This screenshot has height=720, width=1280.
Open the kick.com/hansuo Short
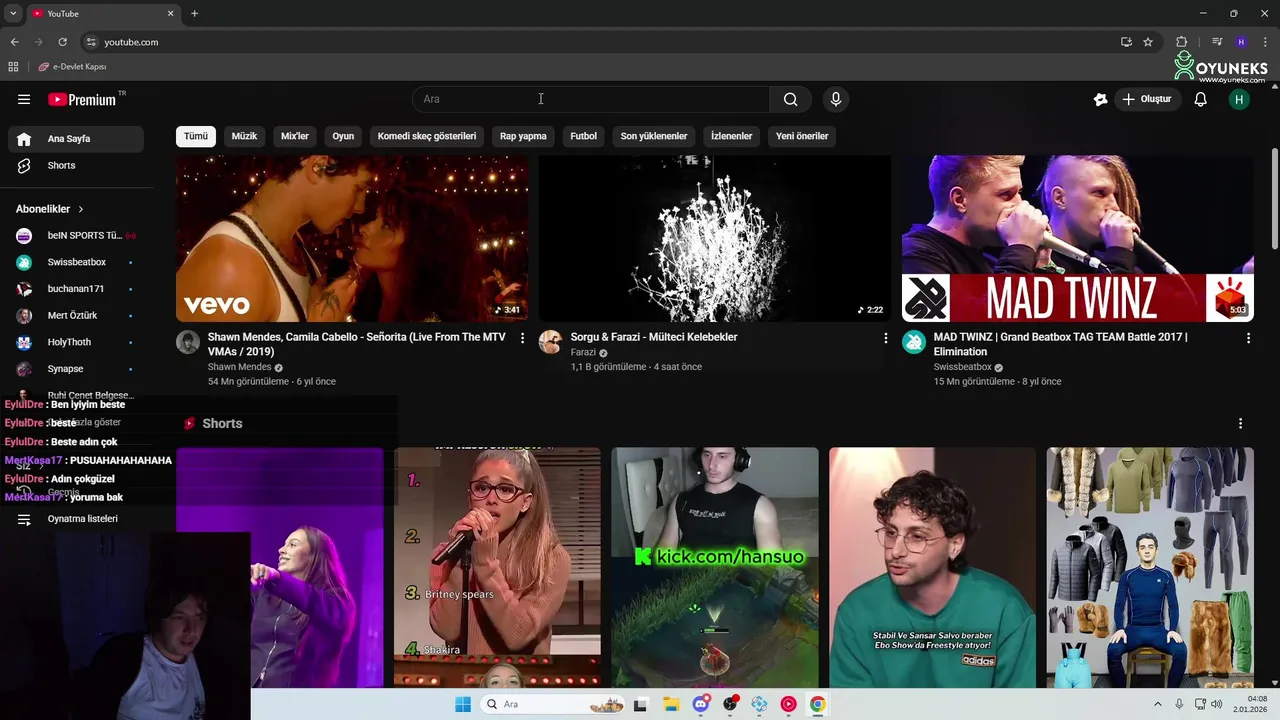pyautogui.click(x=715, y=567)
